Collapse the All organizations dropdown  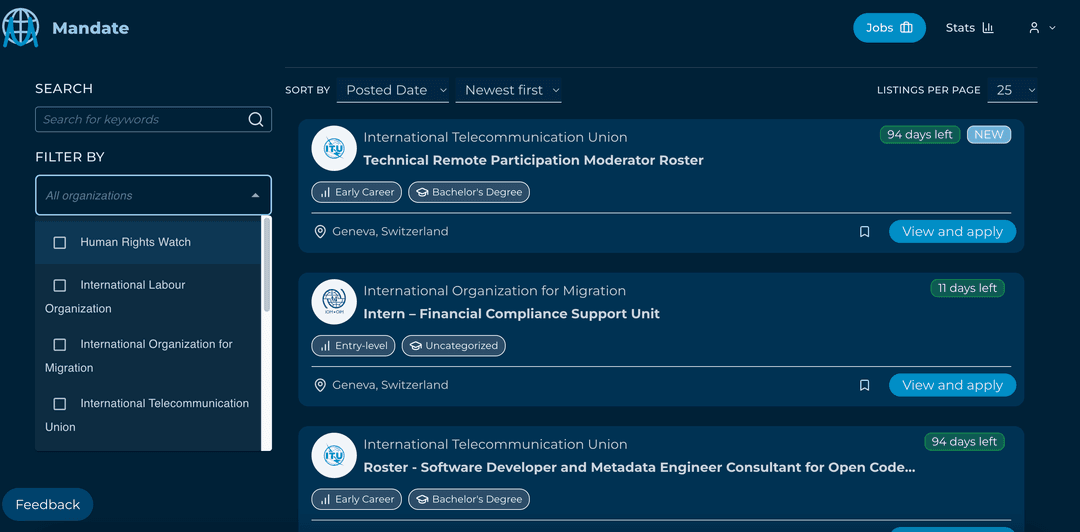(256, 196)
